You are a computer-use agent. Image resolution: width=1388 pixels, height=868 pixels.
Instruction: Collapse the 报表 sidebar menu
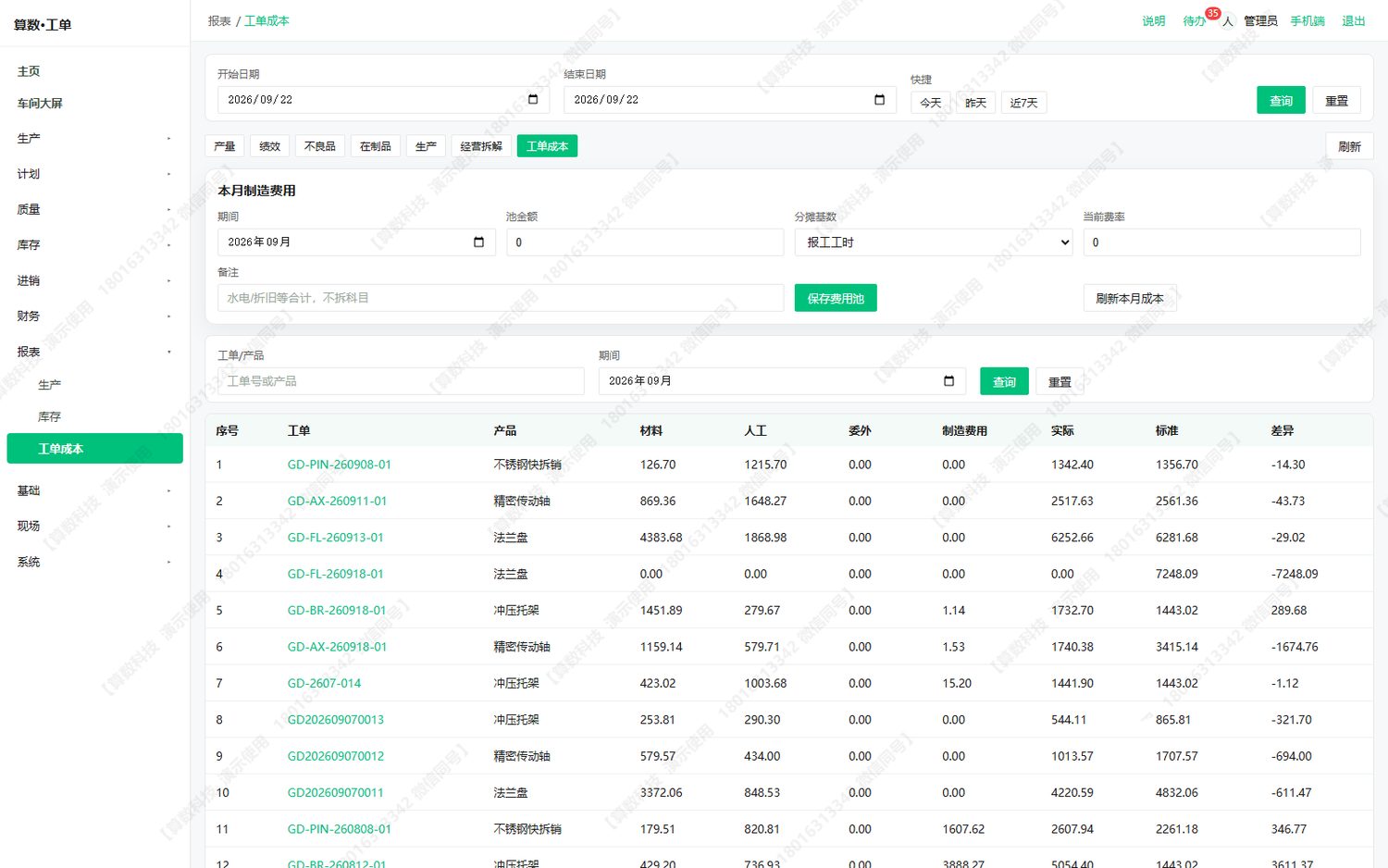(95, 352)
